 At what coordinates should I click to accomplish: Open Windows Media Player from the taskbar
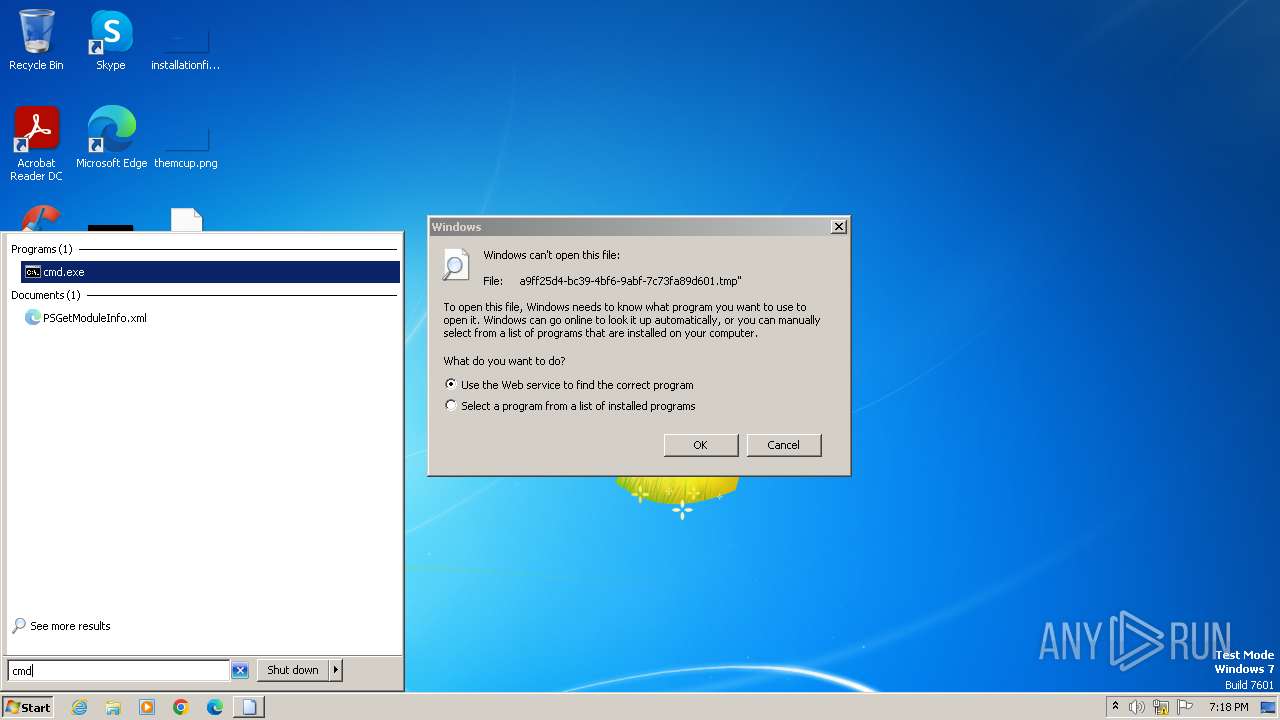pos(147,707)
